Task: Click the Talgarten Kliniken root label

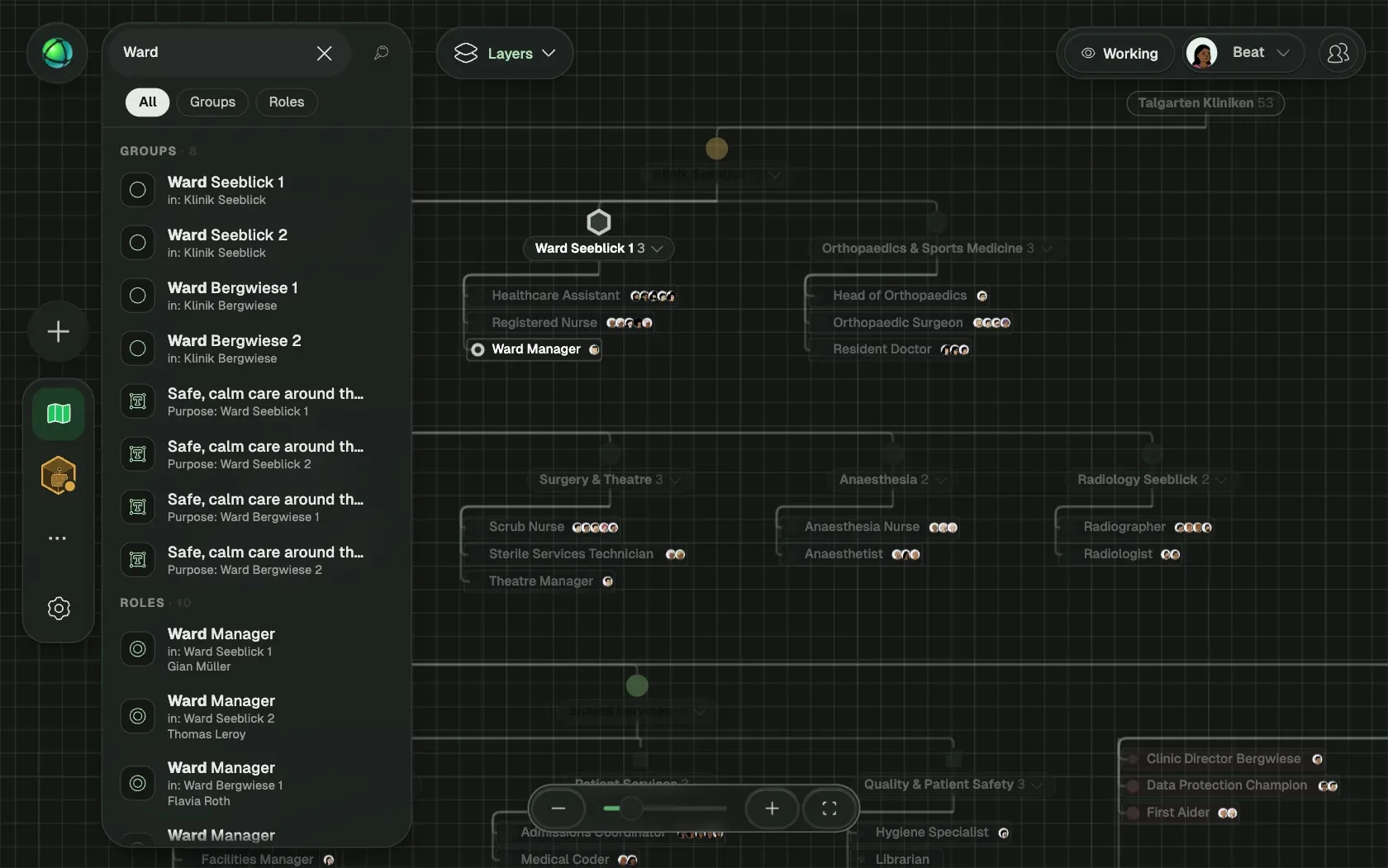Action: point(1205,103)
